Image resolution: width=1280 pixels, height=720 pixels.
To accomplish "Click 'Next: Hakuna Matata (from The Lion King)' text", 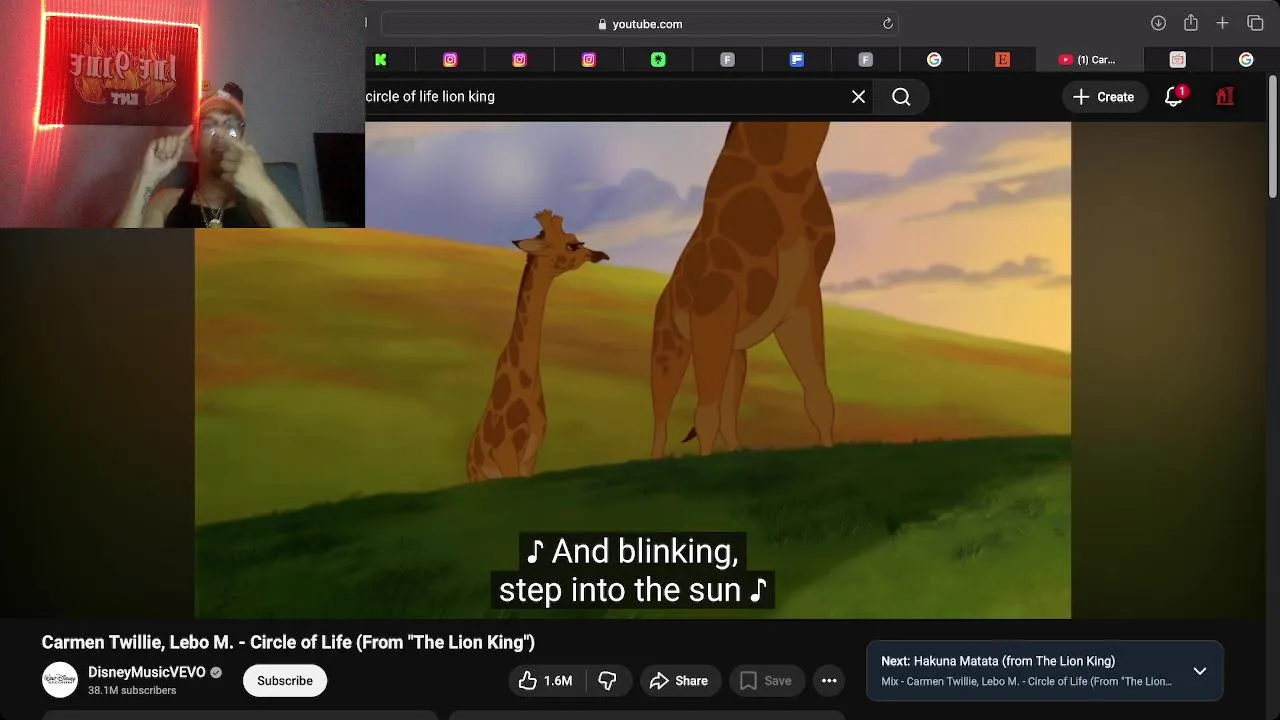I will (998, 661).
